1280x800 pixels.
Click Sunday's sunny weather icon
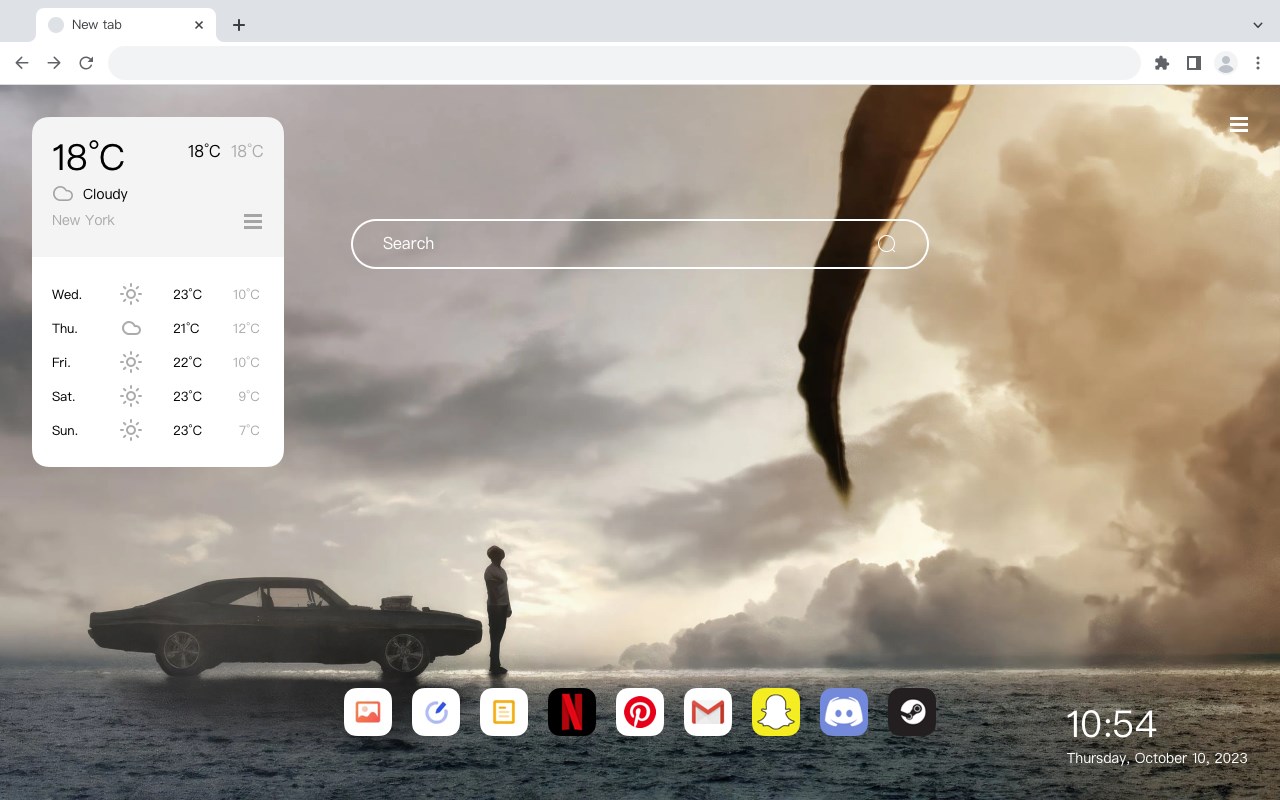pos(131,430)
